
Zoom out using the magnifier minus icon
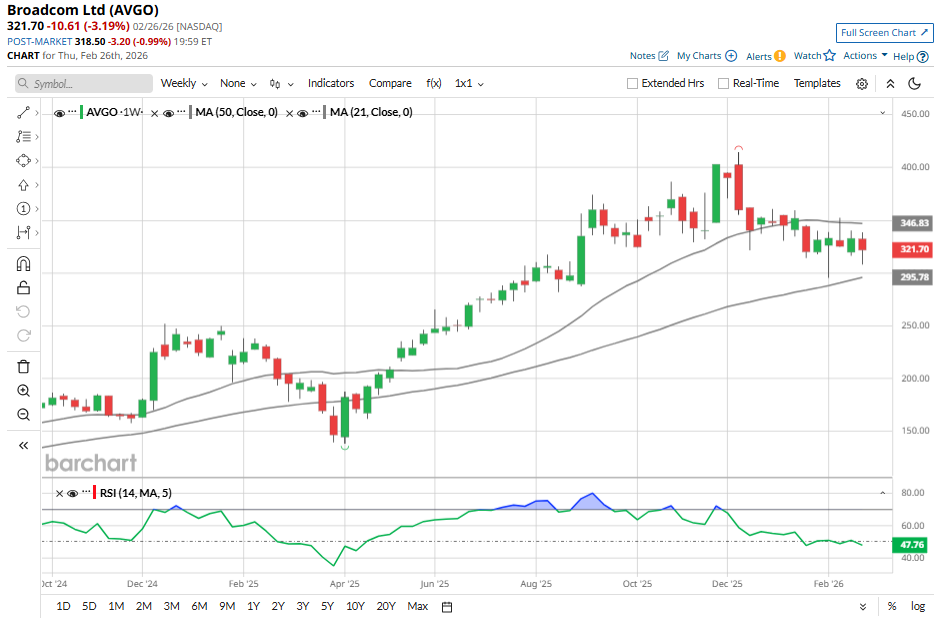tap(24, 414)
